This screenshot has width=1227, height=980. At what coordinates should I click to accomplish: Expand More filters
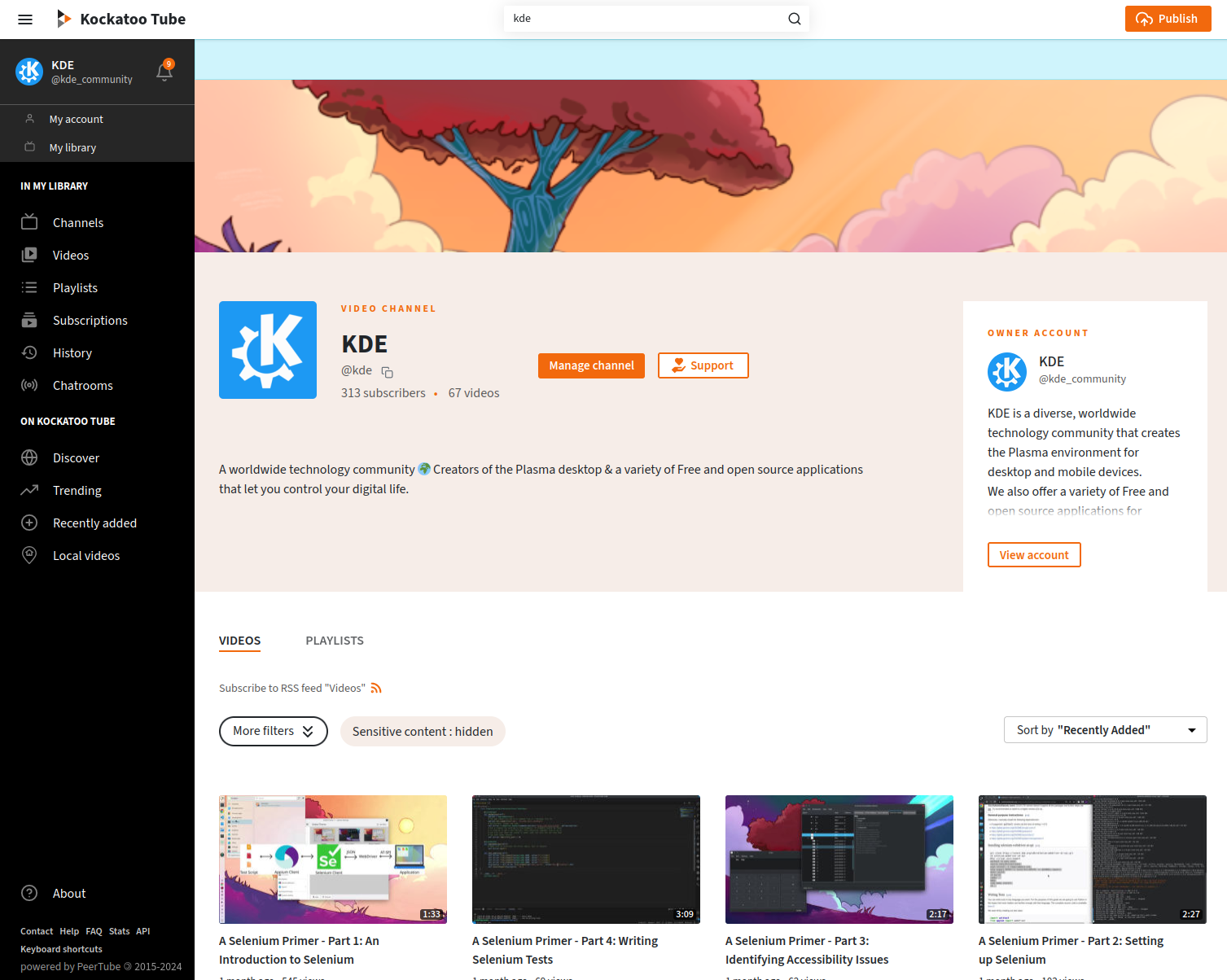[274, 731]
